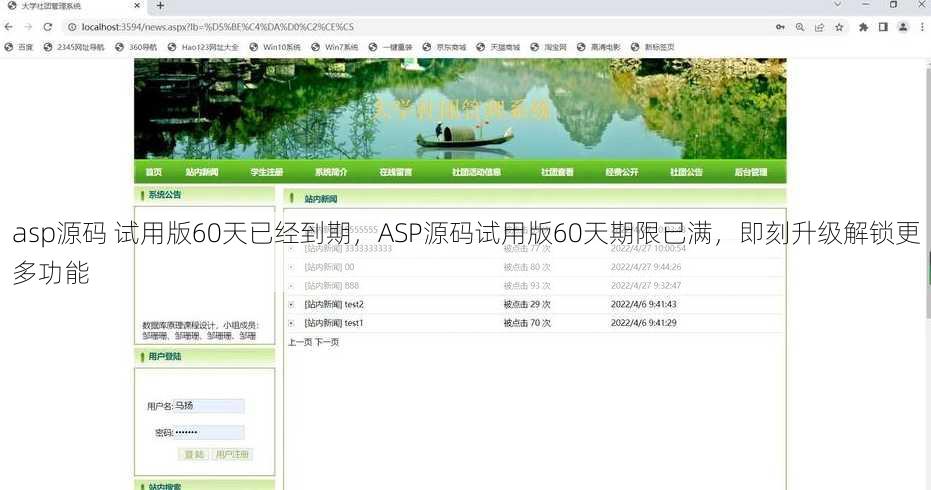The image size is (931, 490).
Task: Click the 用户名 input field
Action: click(x=208, y=406)
